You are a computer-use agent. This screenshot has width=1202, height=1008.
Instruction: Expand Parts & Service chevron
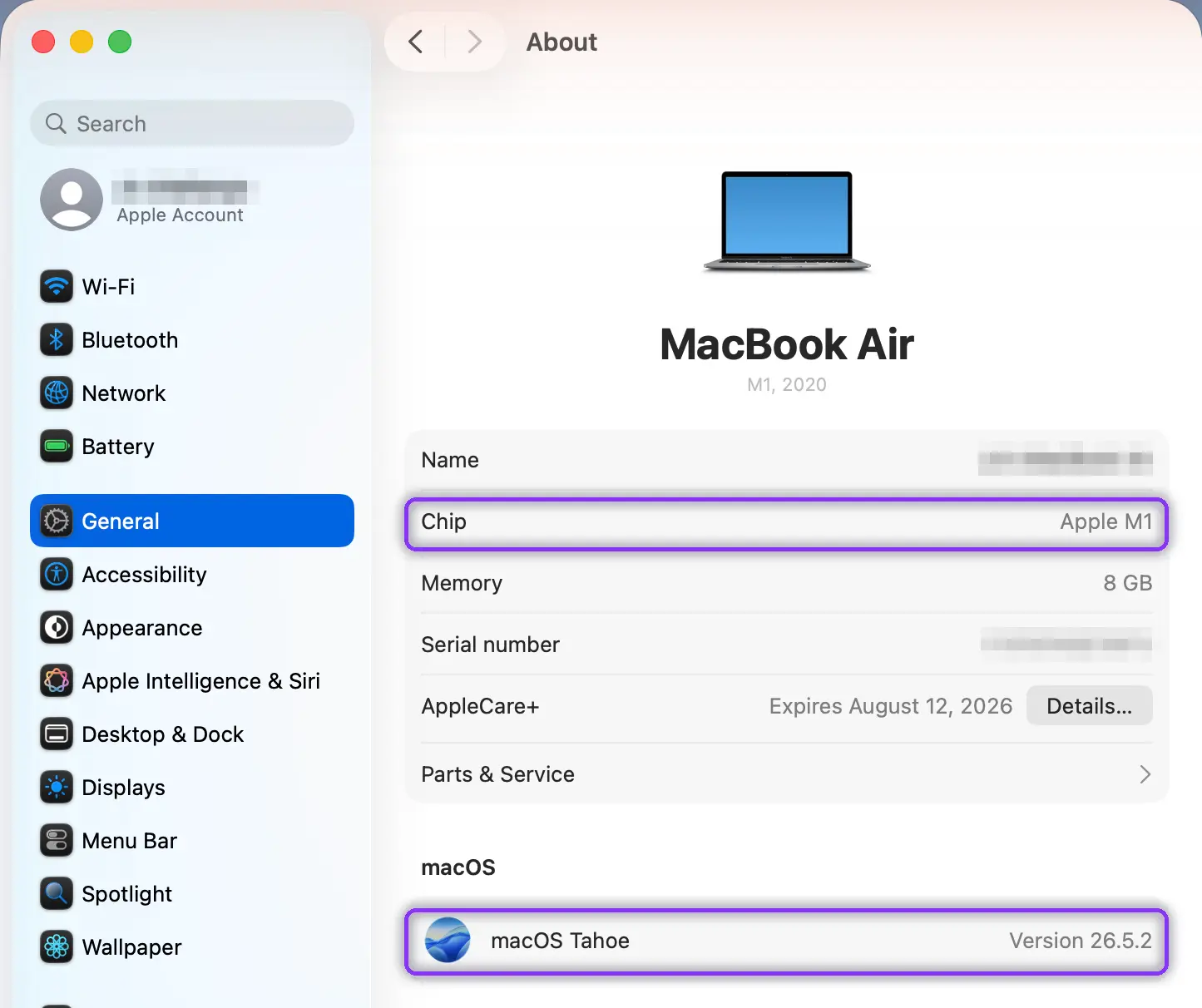(1145, 774)
